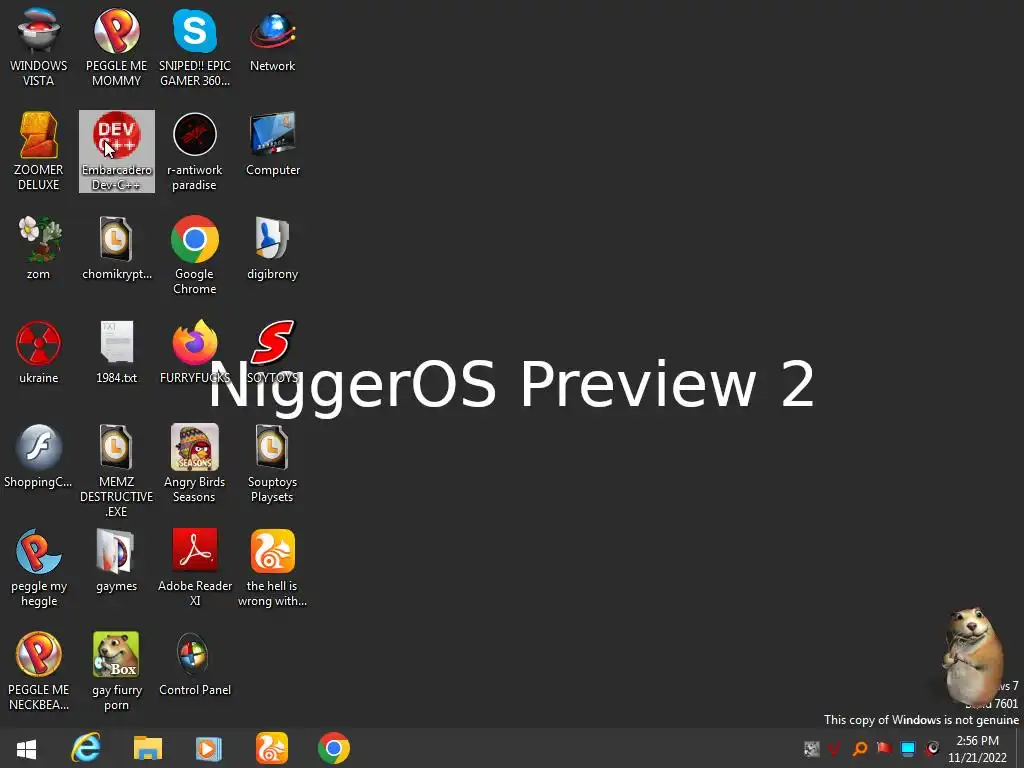Click the Chrome taskbar icon
Screen dimensions: 1024x768
[x=334, y=748]
